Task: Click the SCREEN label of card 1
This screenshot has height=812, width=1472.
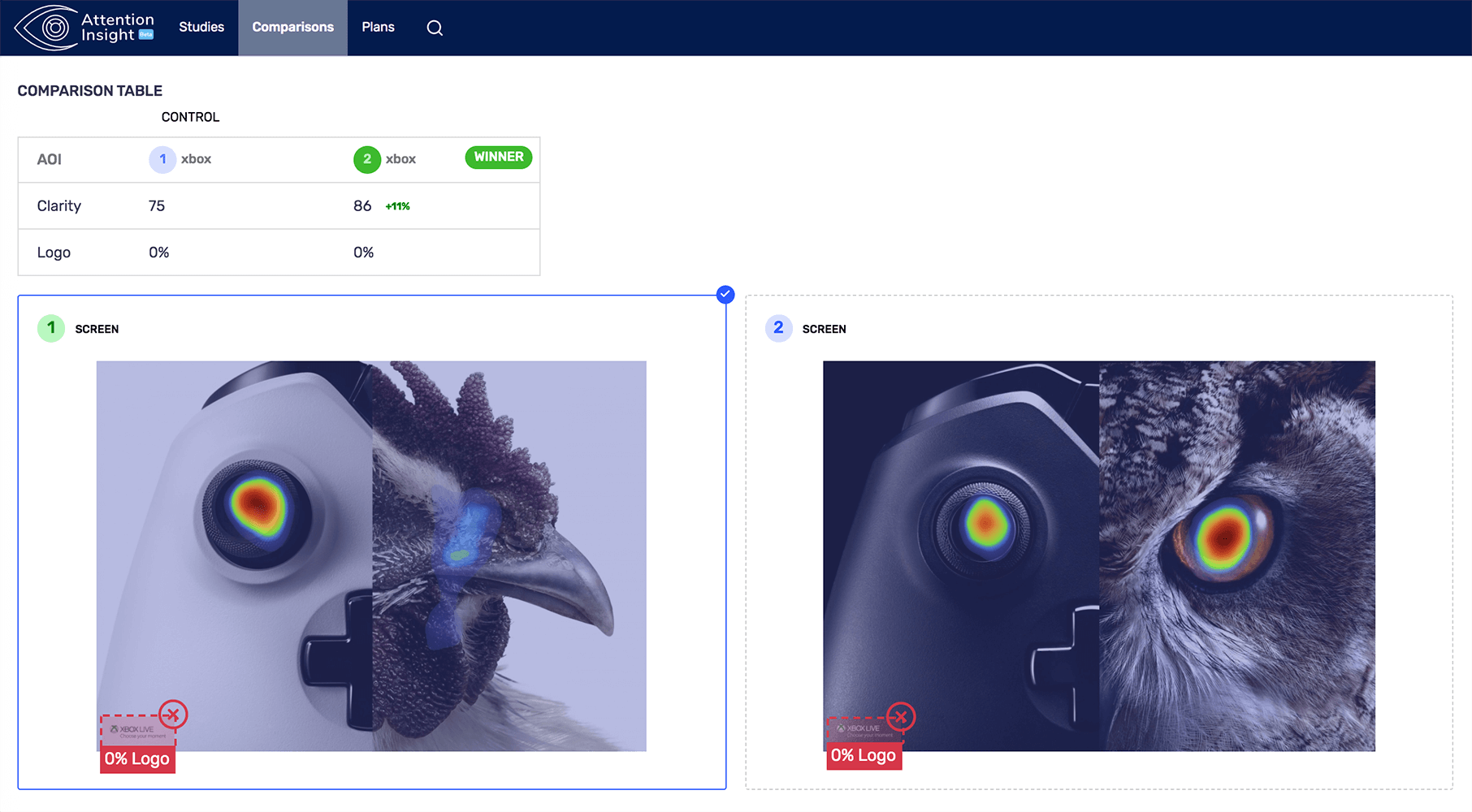Action: [x=97, y=329]
